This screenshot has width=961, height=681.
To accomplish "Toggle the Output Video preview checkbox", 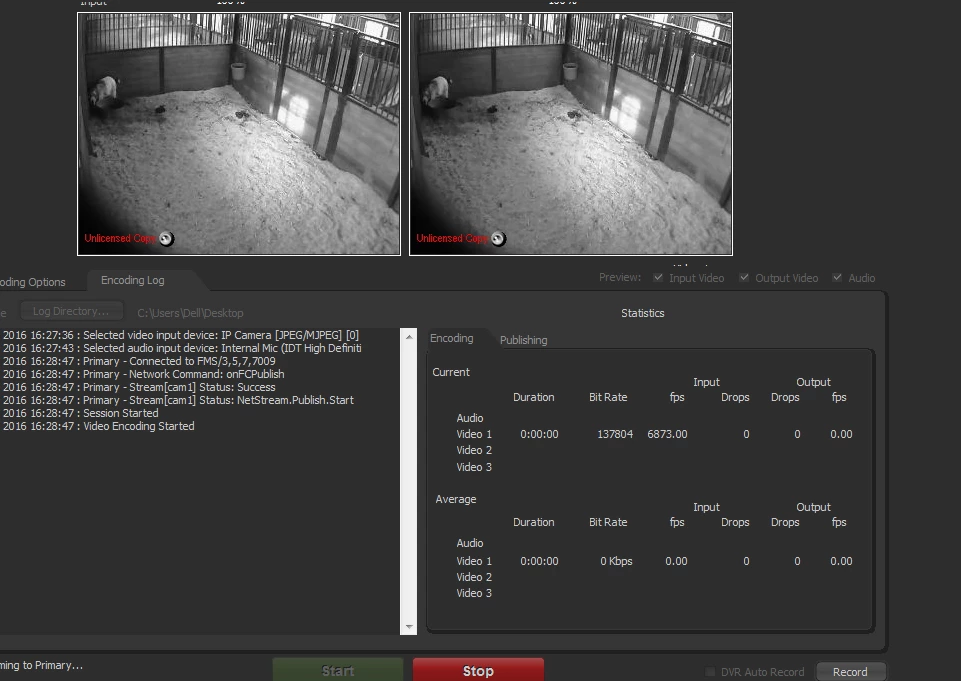I will 743,278.
